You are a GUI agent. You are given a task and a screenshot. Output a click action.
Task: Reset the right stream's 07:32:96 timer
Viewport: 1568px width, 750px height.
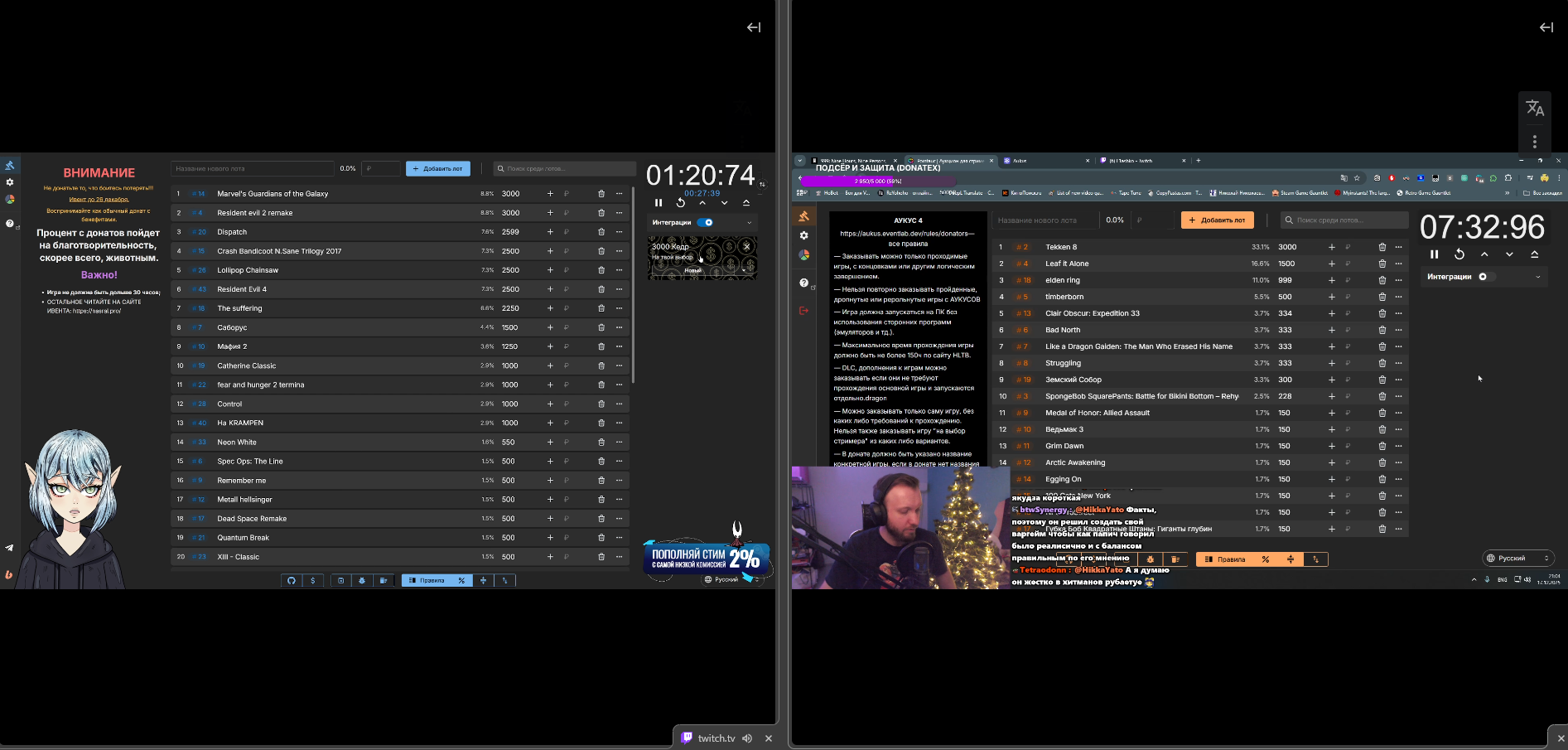(1459, 254)
